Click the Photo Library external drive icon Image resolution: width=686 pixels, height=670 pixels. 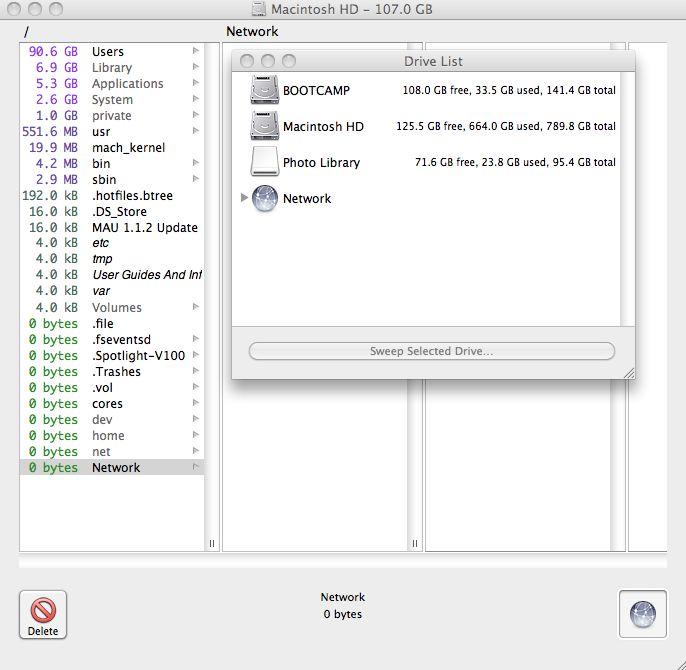point(264,161)
